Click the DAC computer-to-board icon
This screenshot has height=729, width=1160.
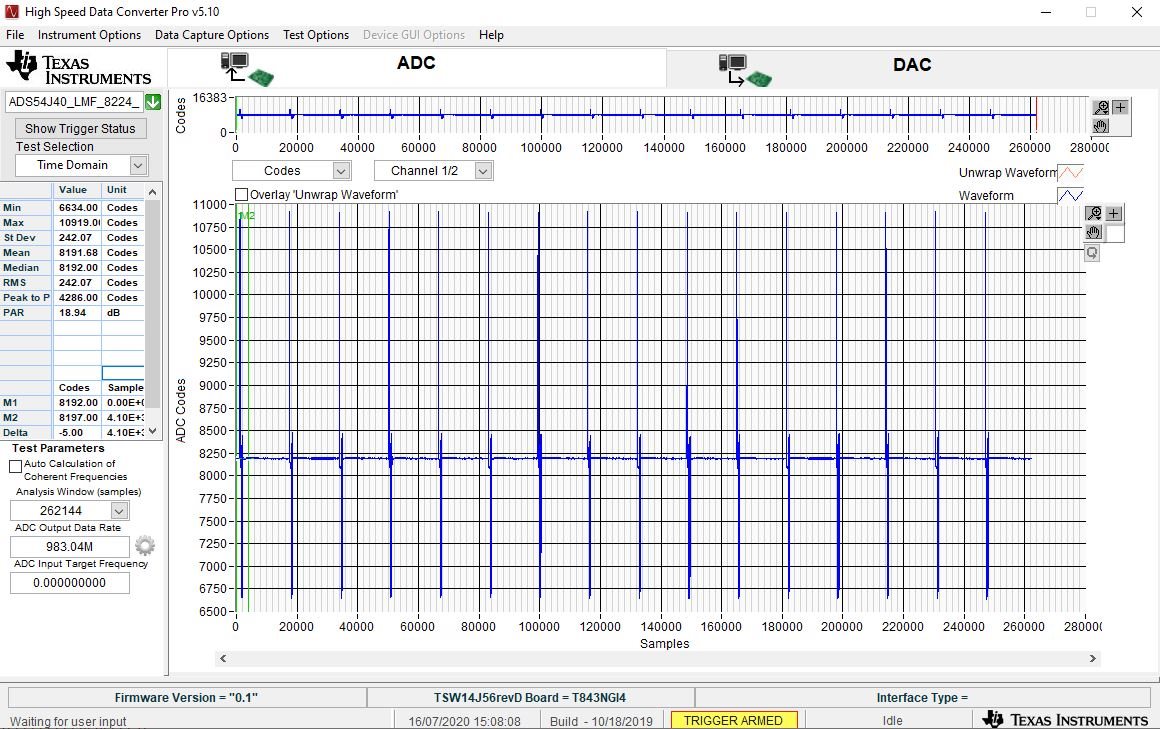coord(745,70)
